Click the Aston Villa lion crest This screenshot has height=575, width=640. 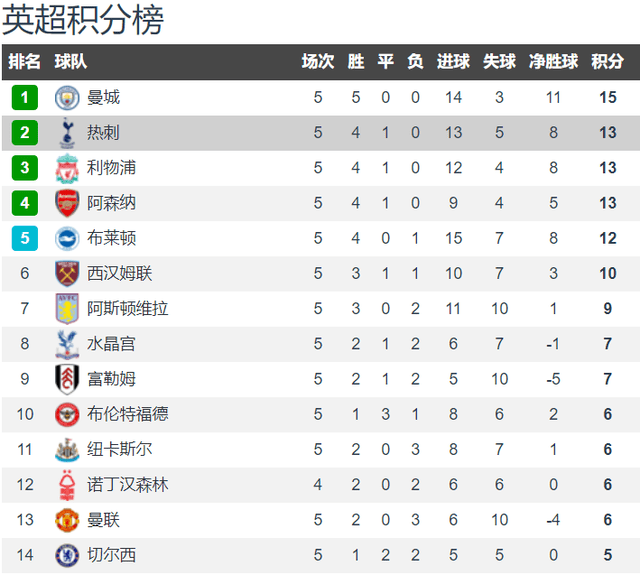(x=67, y=309)
